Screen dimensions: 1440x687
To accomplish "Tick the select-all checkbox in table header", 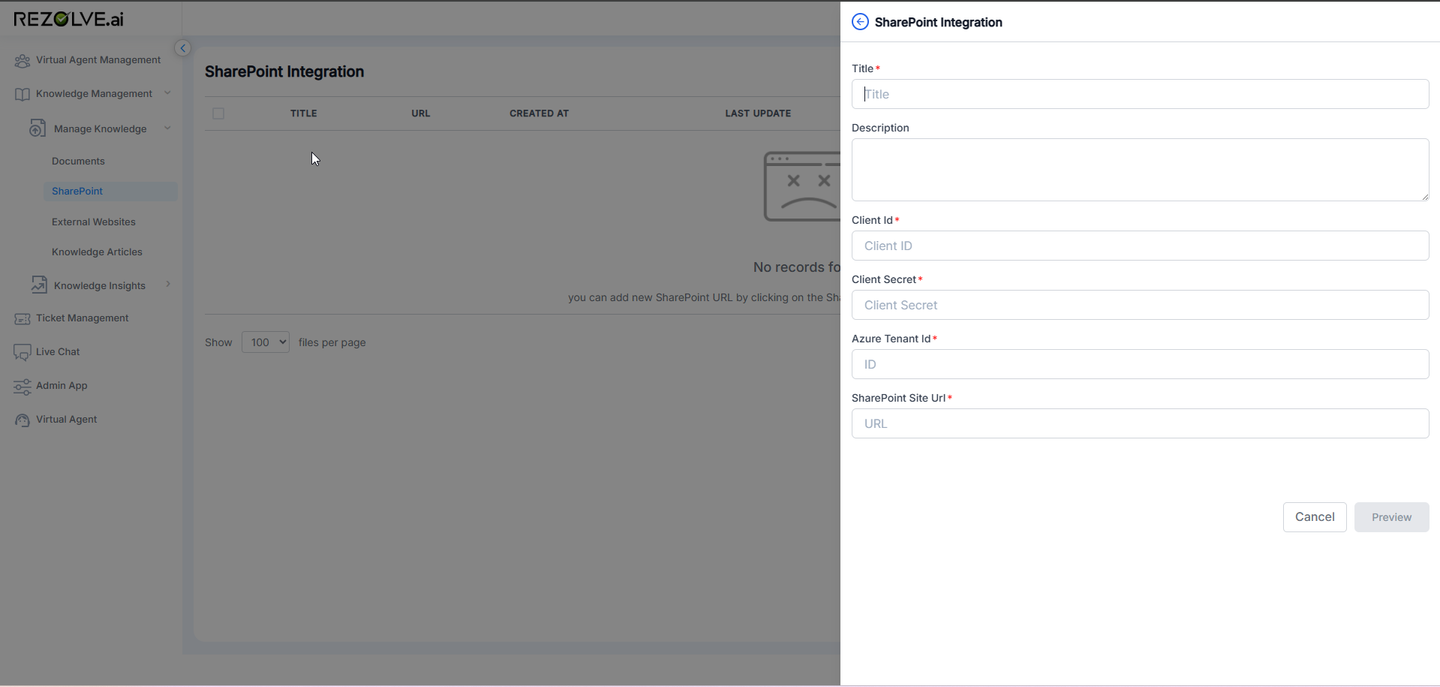I will [218, 114].
